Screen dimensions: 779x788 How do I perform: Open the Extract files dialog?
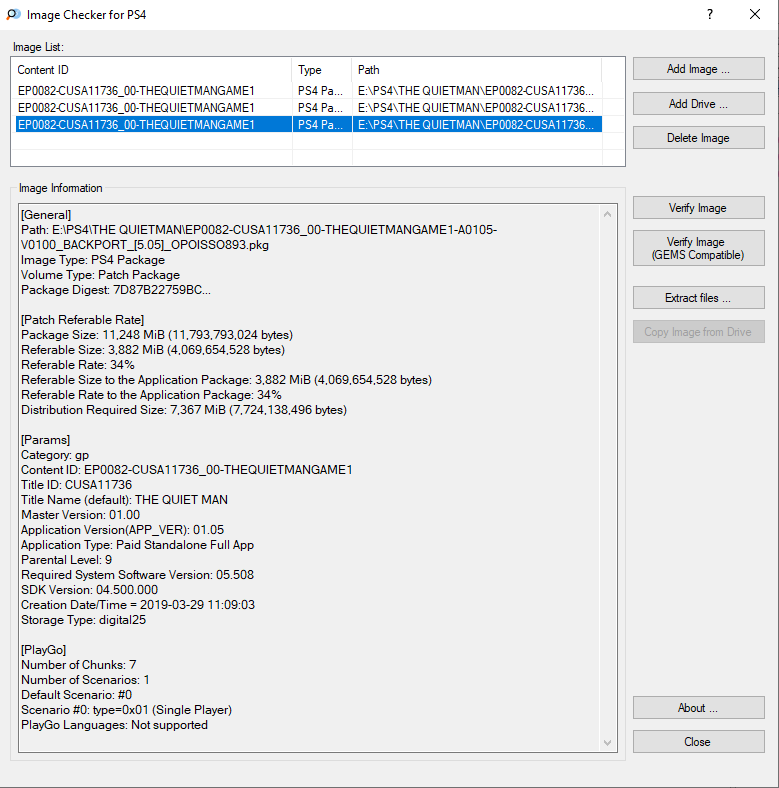699,298
